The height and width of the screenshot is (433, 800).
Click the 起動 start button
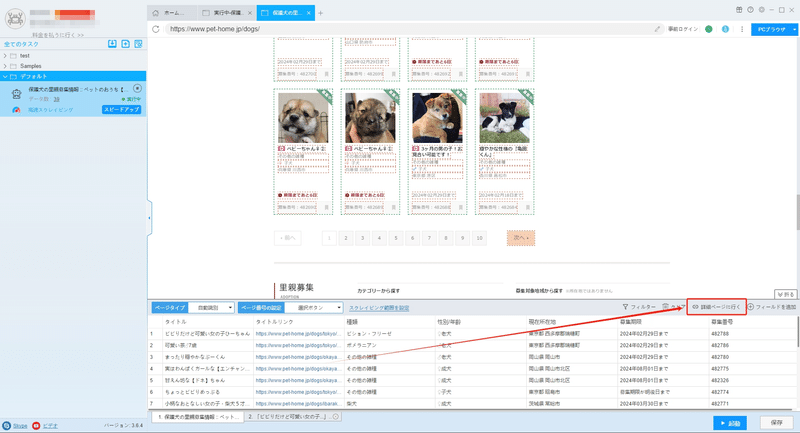tap(730, 423)
